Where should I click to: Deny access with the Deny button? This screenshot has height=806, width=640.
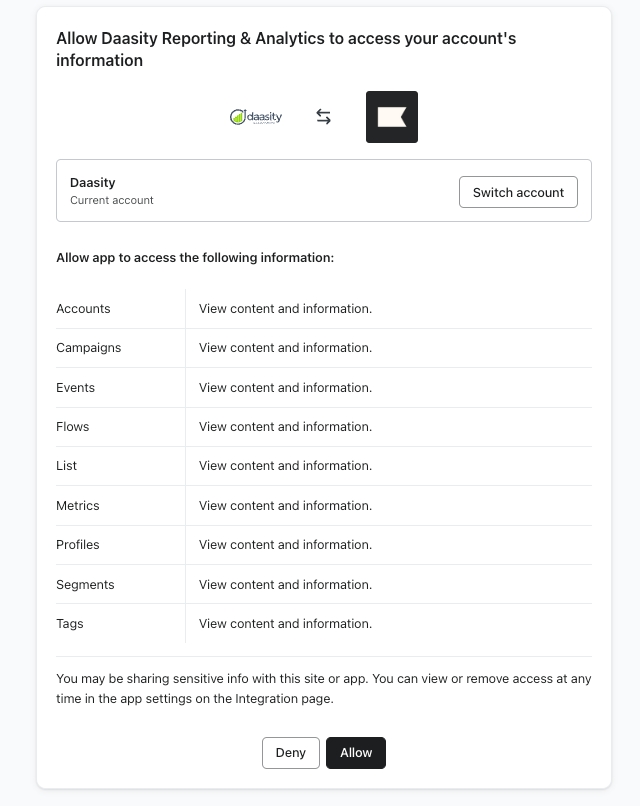click(x=290, y=753)
